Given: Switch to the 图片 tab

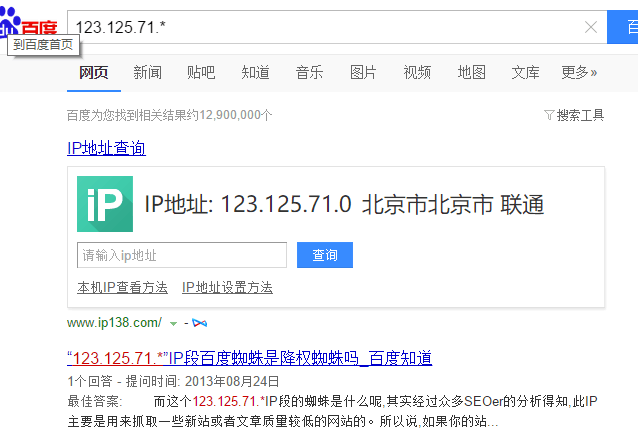Looking at the screenshot, I should (x=363, y=73).
